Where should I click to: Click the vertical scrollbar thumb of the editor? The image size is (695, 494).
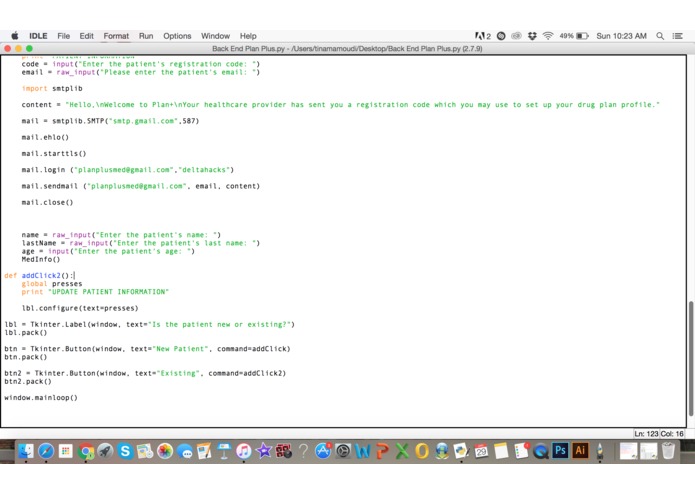(691, 358)
